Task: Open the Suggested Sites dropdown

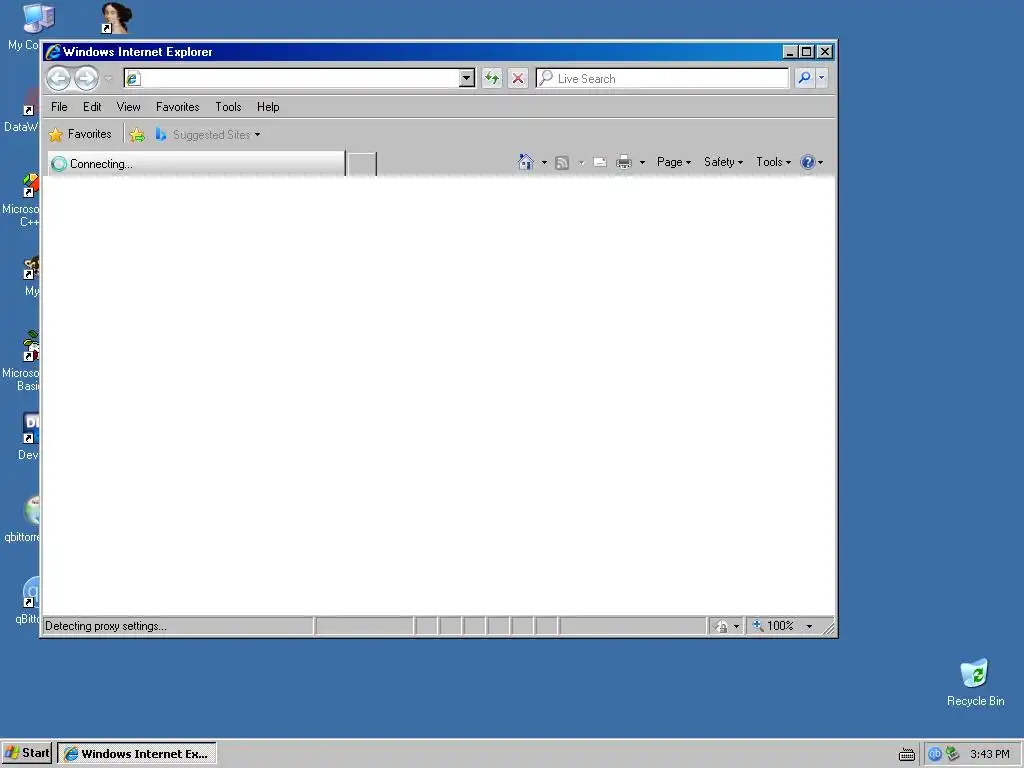Action: 208,135
